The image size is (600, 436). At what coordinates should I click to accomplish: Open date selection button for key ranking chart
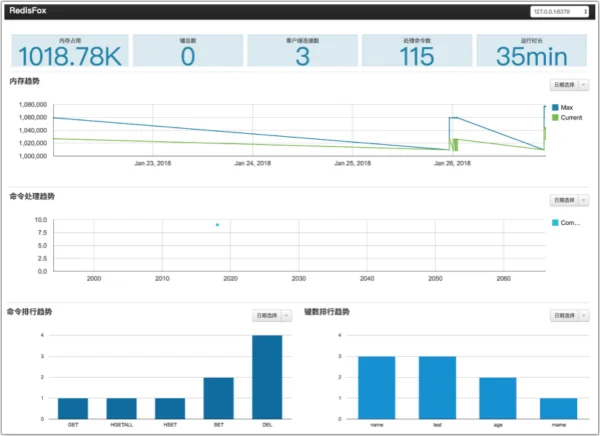(564, 315)
